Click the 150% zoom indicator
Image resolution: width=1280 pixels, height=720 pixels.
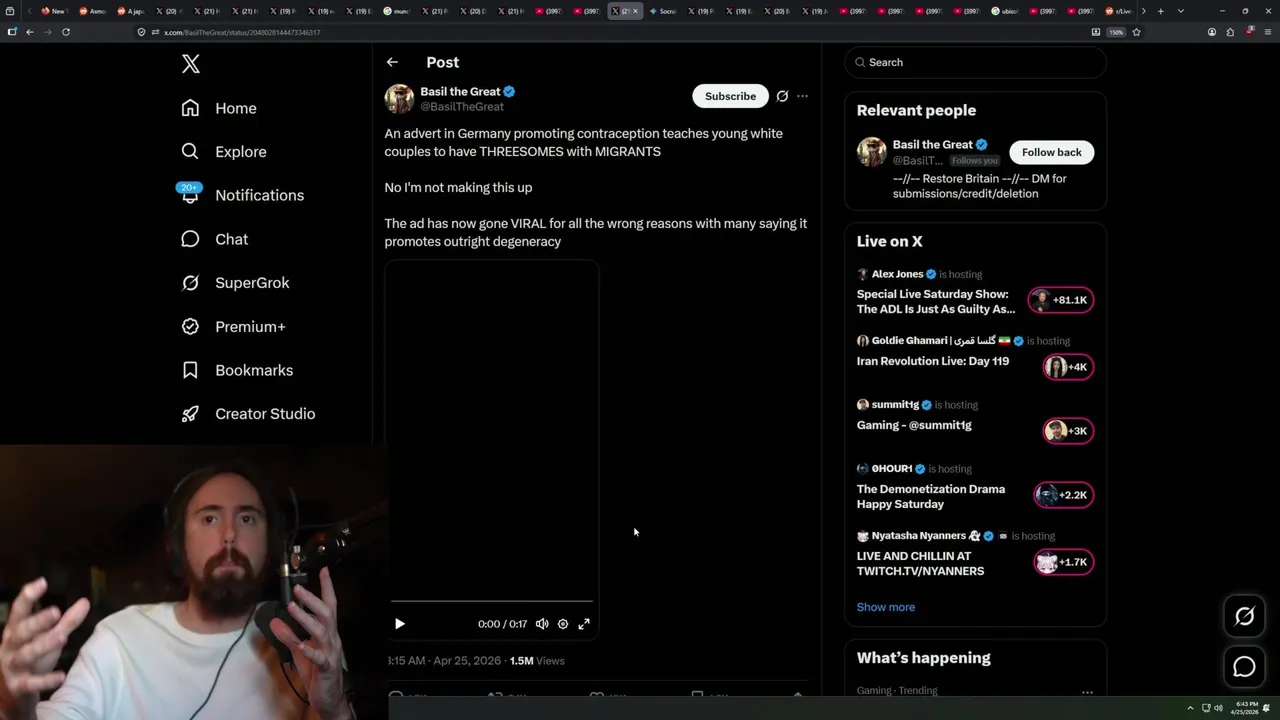(1116, 32)
